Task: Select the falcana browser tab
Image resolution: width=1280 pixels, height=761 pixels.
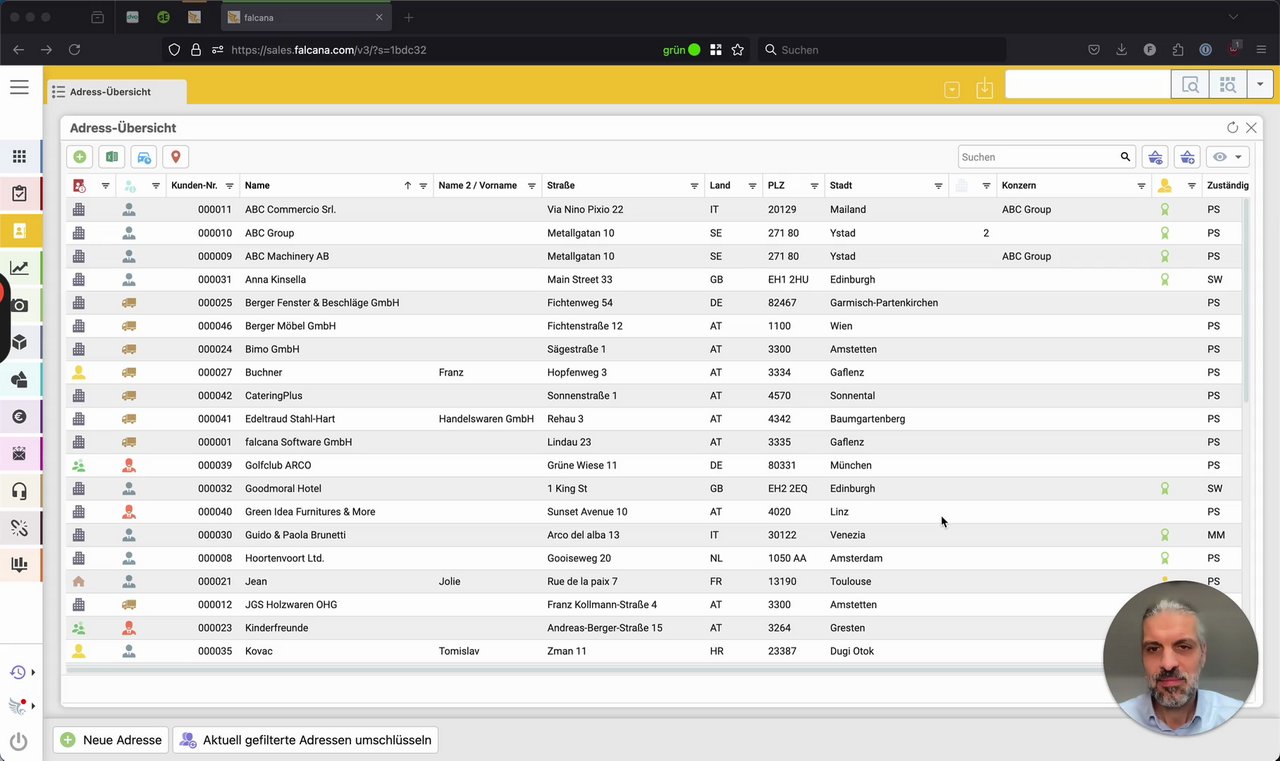Action: click(304, 17)
